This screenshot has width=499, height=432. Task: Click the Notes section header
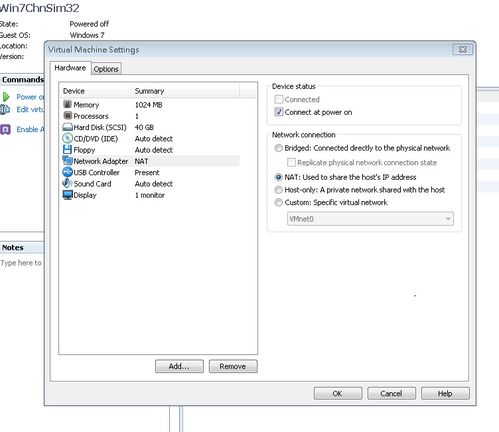point(22,248)
